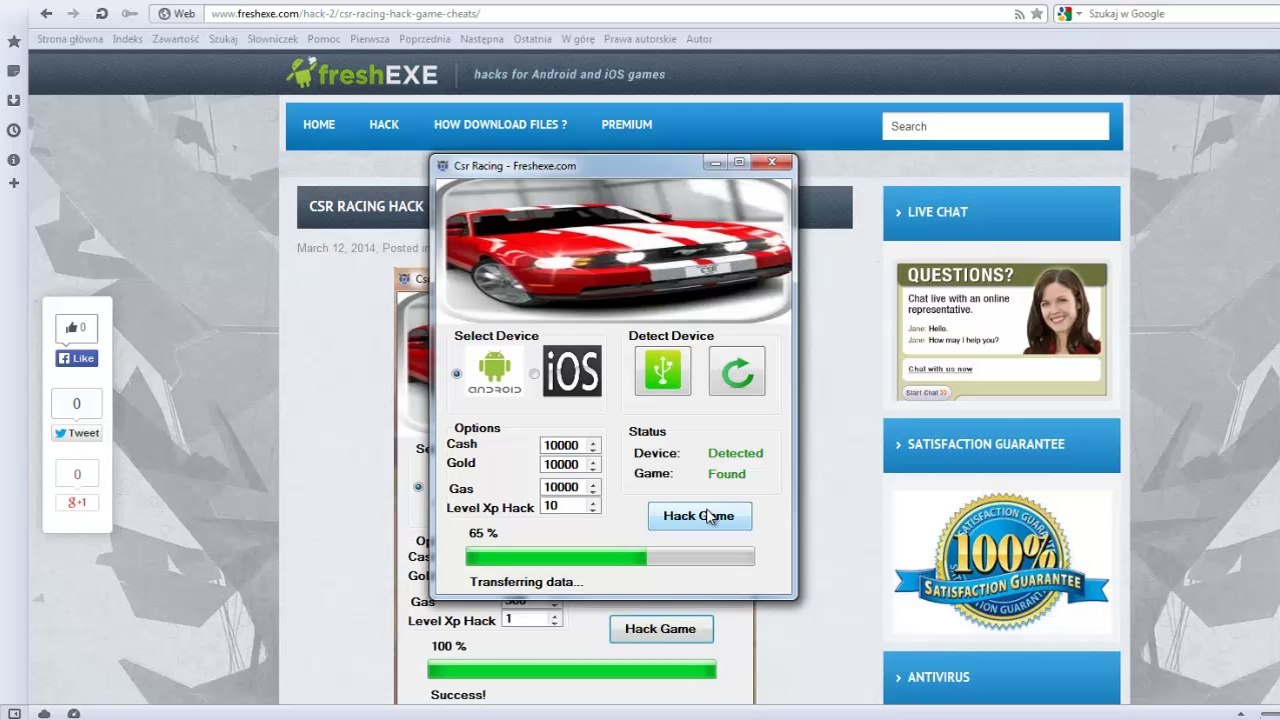Open the password key icon in toolbar

point(129,14)
